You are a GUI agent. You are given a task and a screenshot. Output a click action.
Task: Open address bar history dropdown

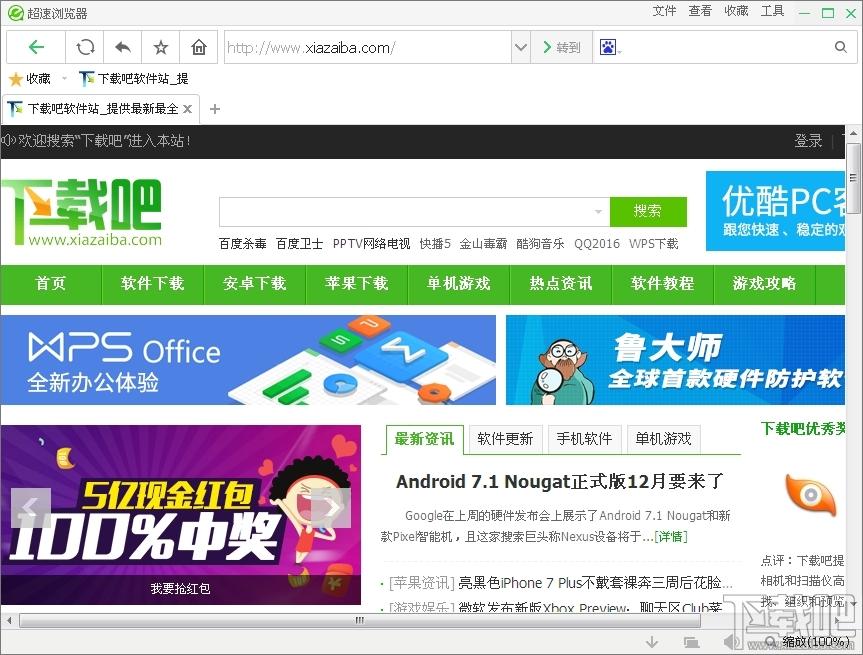521,47
